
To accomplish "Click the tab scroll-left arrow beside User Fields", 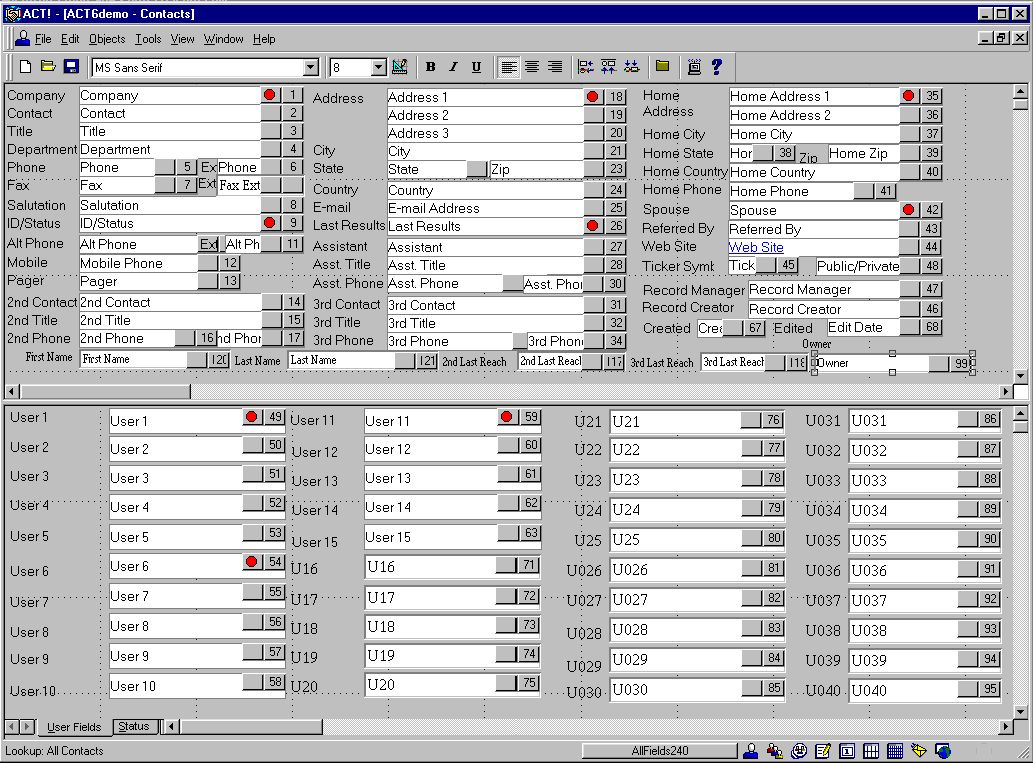I will click(11, 727).
